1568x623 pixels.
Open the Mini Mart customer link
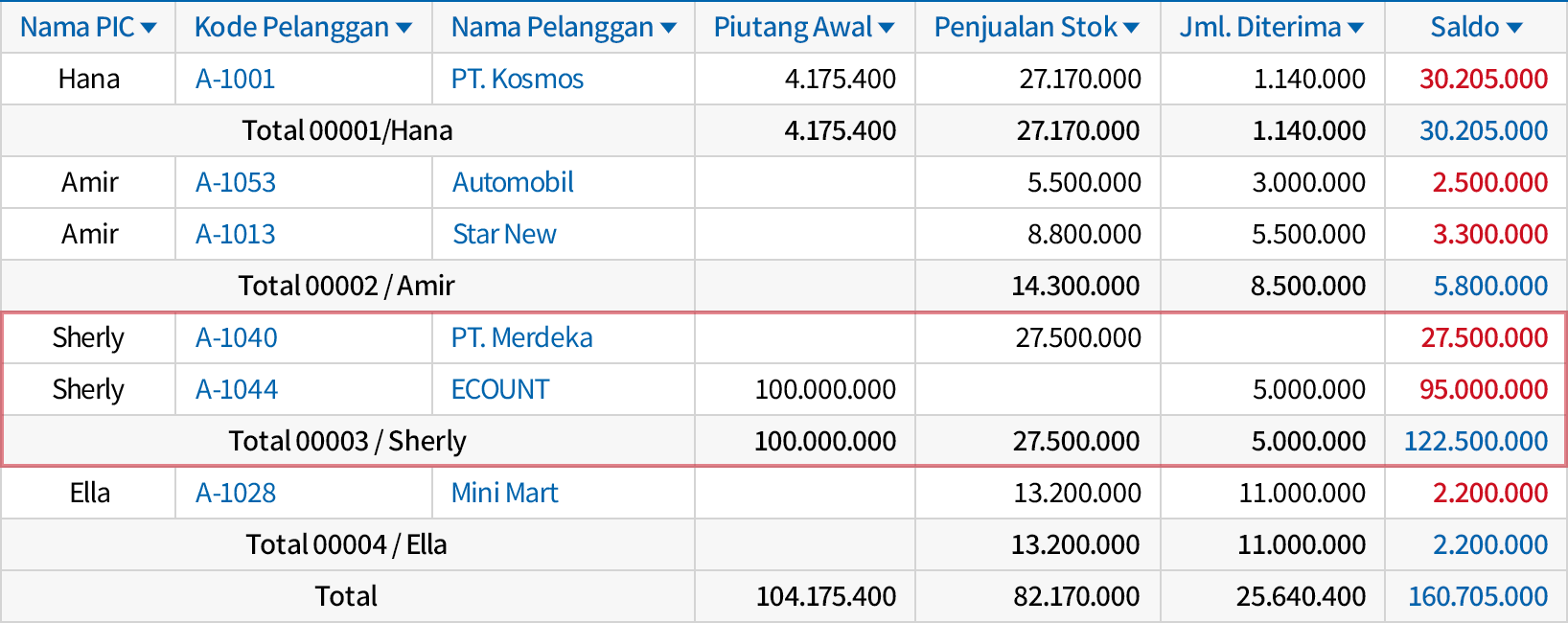click(504, 494)
